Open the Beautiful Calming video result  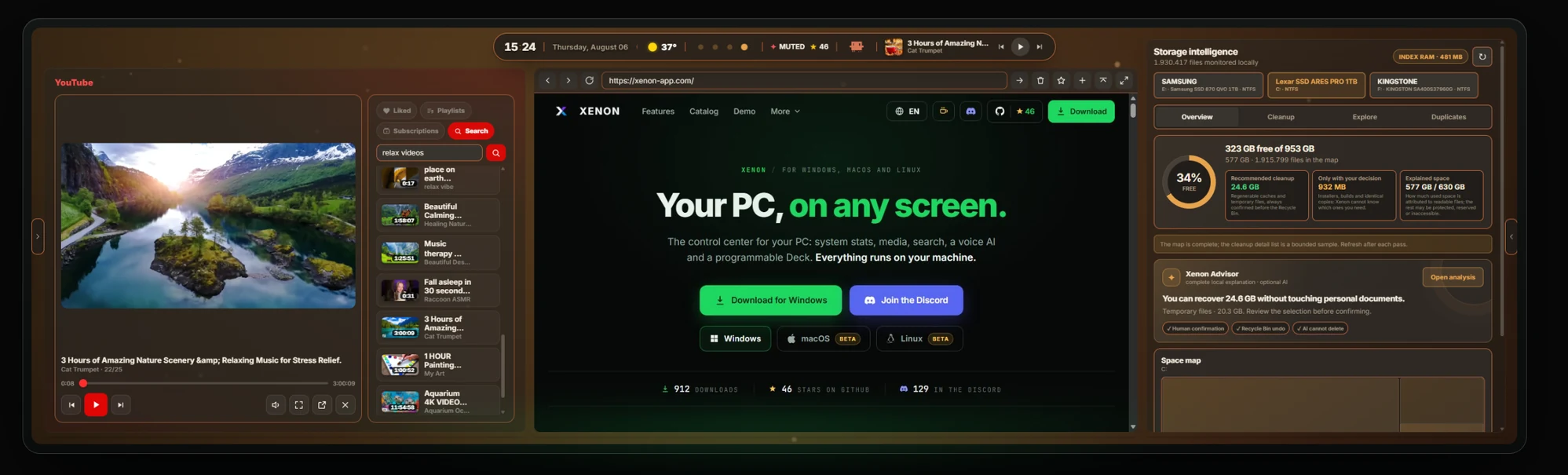pyautogui.click(x=440, y=215)
